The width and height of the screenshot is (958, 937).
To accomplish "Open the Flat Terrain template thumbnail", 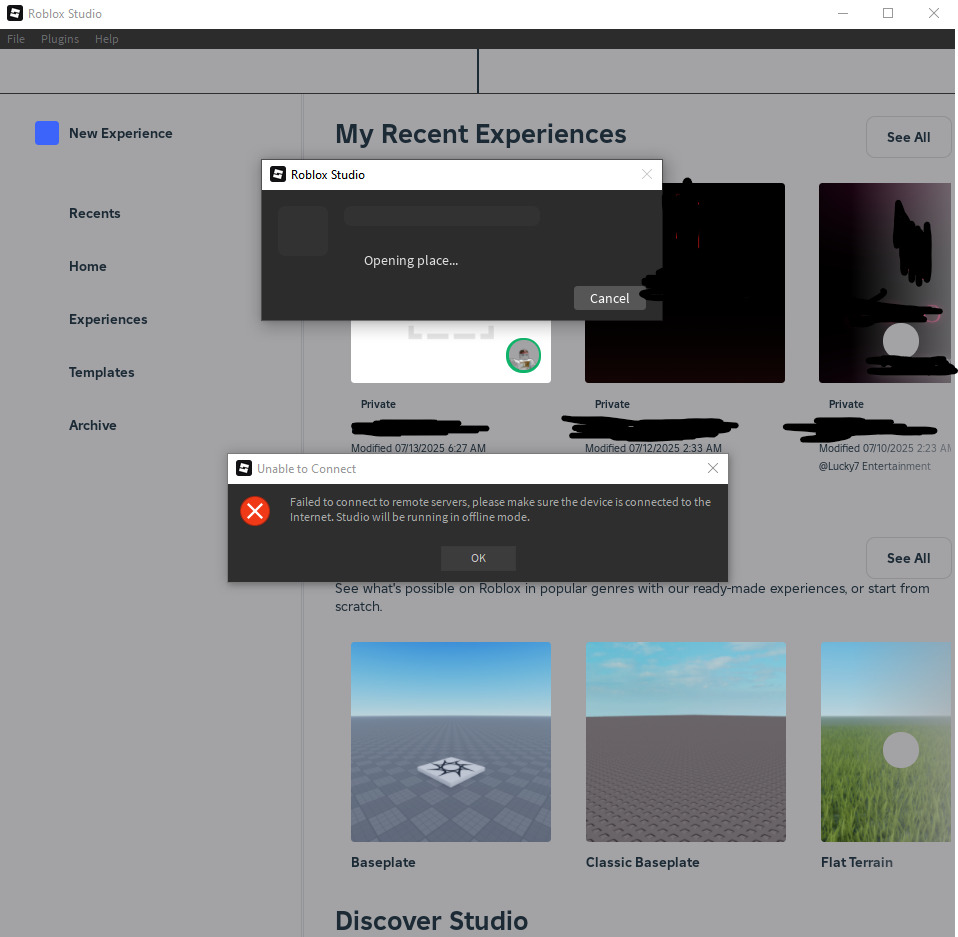I will click(x=886, y=742).
